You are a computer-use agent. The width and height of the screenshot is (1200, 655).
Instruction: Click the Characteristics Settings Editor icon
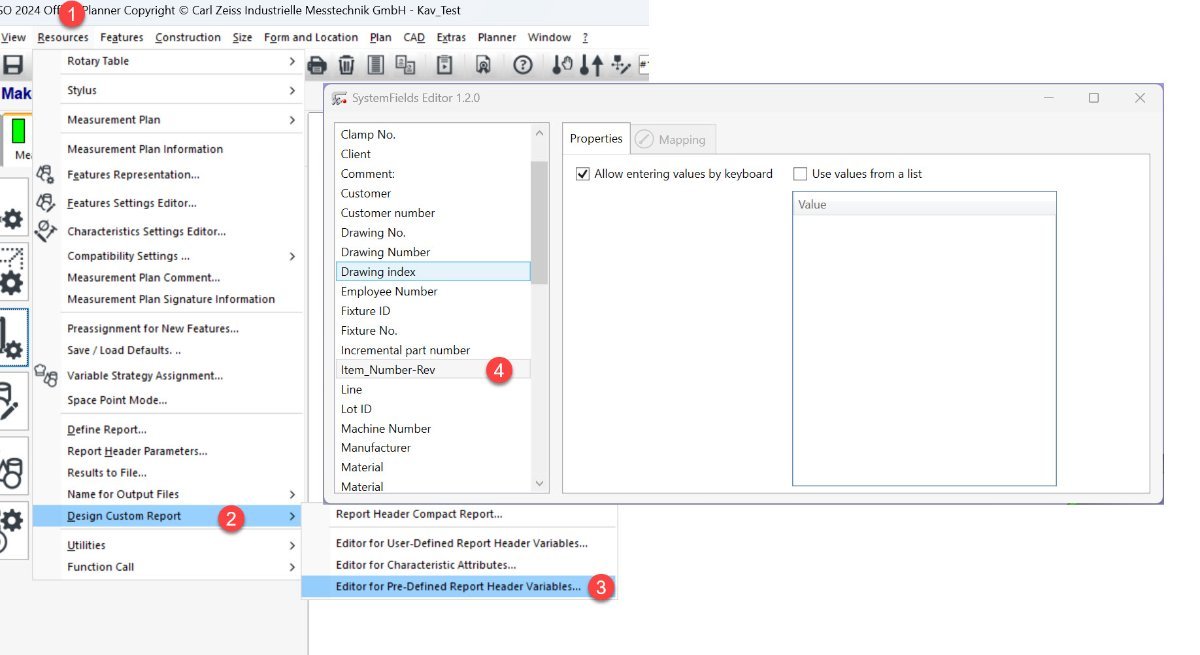pyautogui.click(x=45, y=231)
